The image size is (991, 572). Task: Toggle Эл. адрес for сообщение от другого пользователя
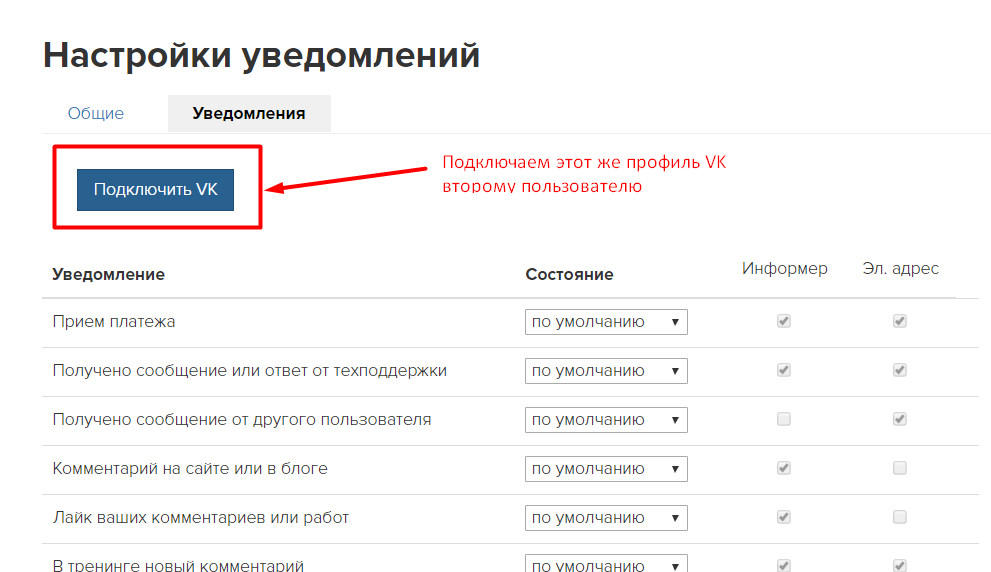[900, 419]
